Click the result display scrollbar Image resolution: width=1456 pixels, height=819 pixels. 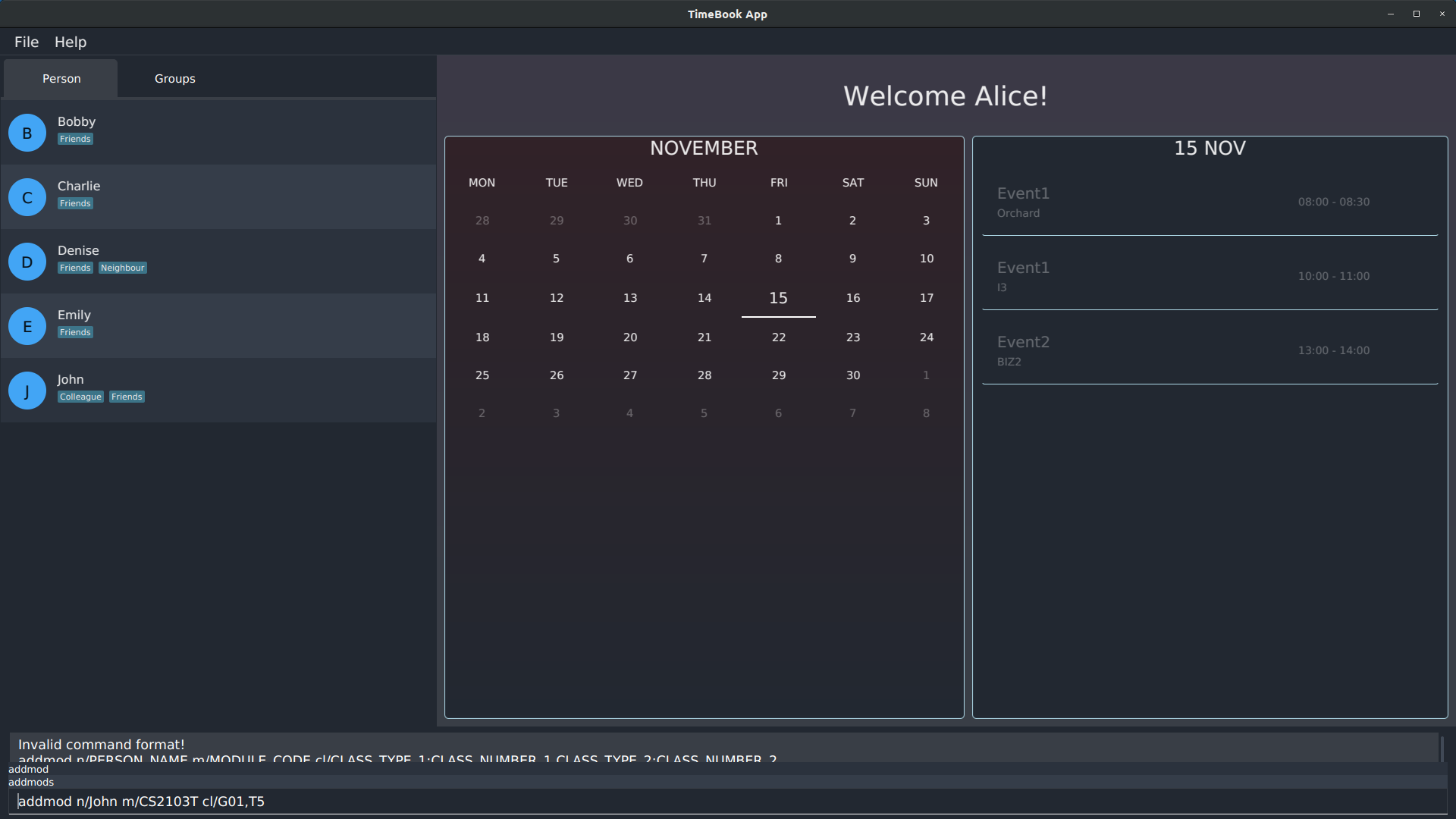(x=1442, y=748)
